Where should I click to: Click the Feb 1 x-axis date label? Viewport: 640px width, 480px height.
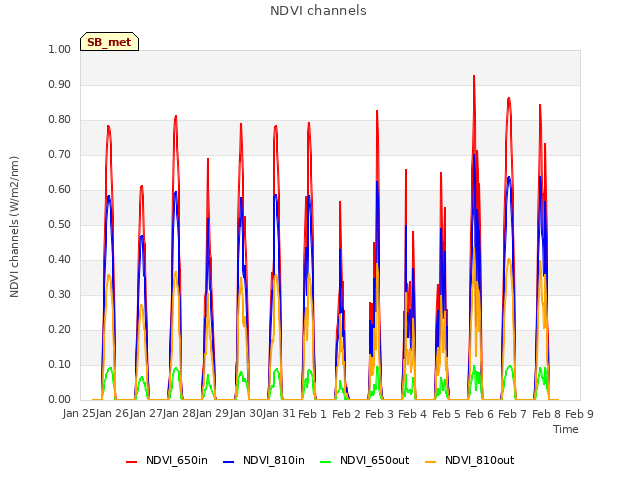tap(313, 414)
